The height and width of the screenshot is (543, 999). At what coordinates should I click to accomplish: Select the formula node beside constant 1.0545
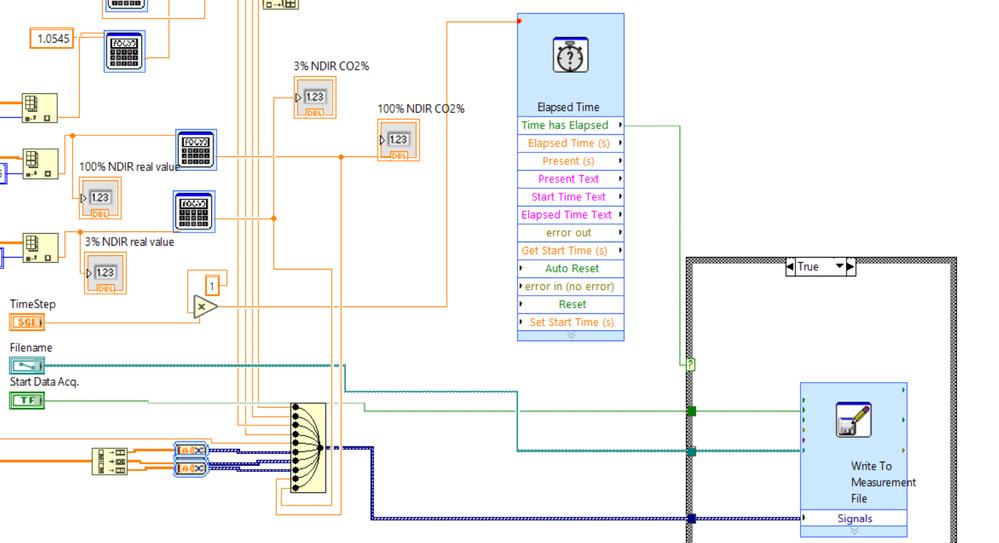coord(124,51)
